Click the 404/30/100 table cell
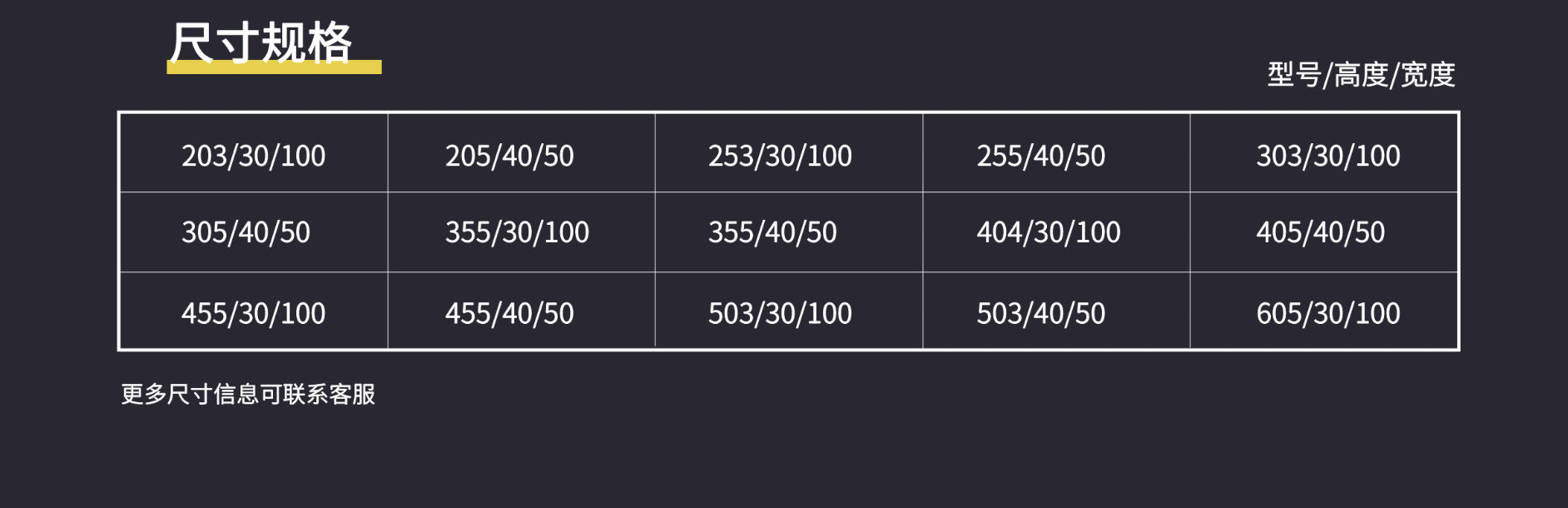This screenshot has width=1568, height=508. point(1048,232)
